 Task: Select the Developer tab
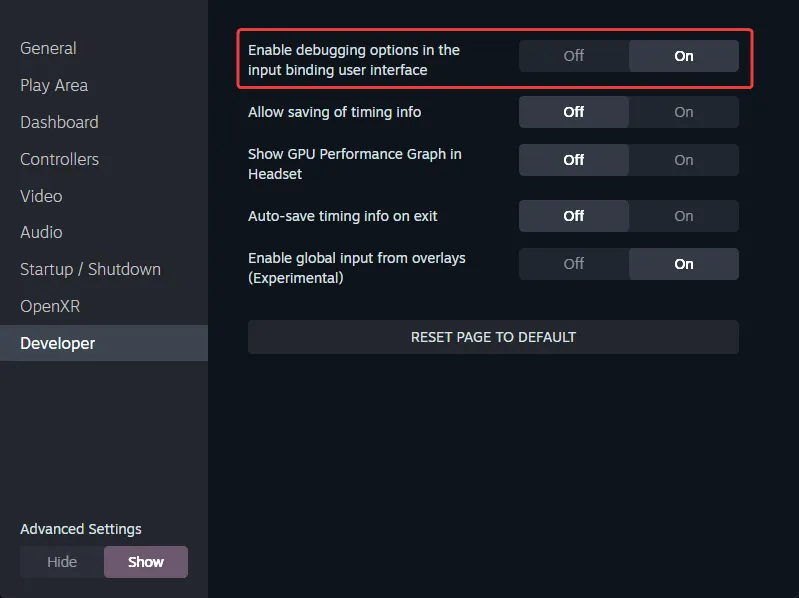click(58, 343)
